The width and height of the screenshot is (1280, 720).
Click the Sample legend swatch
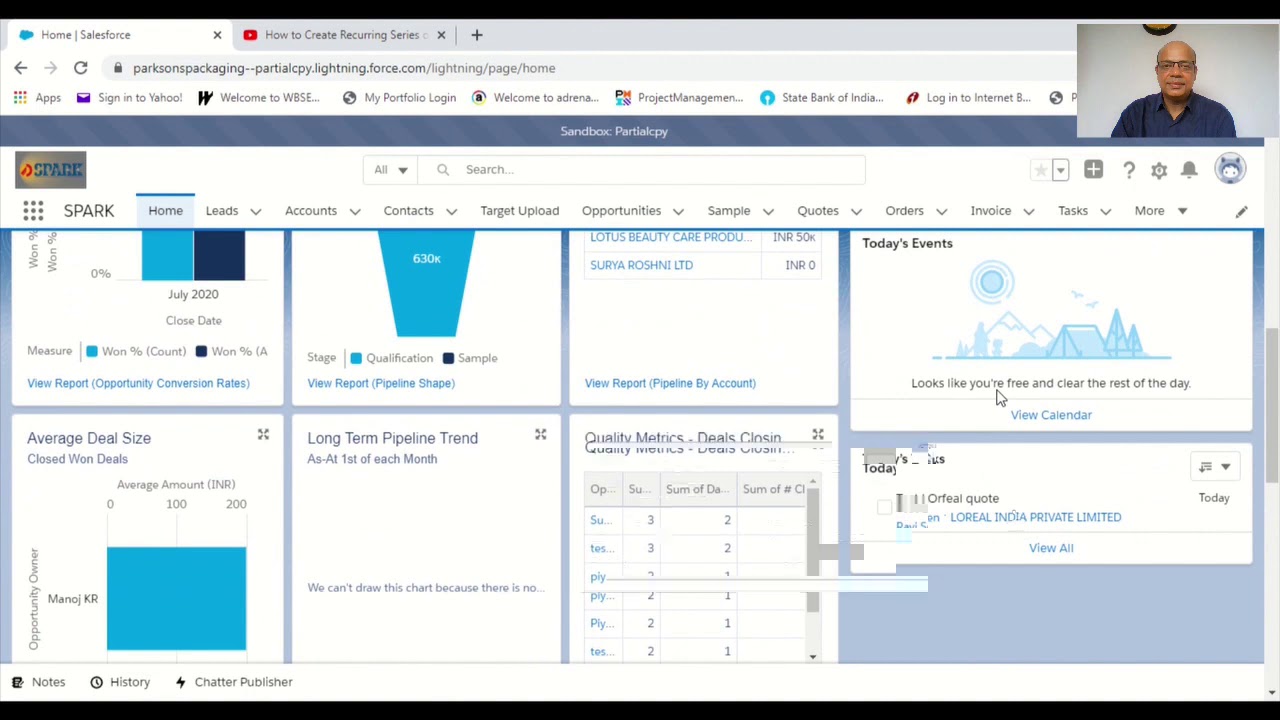pyautogui.click(x=448, y=358)
